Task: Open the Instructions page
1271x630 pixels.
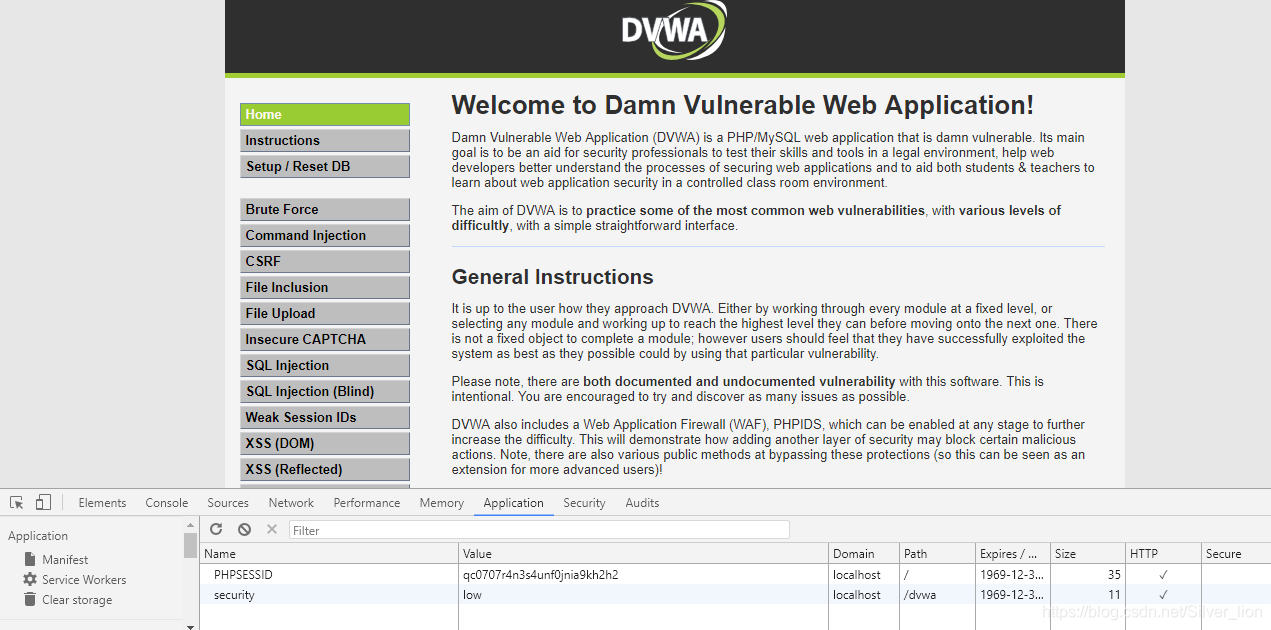Action: tap(325, 140)
